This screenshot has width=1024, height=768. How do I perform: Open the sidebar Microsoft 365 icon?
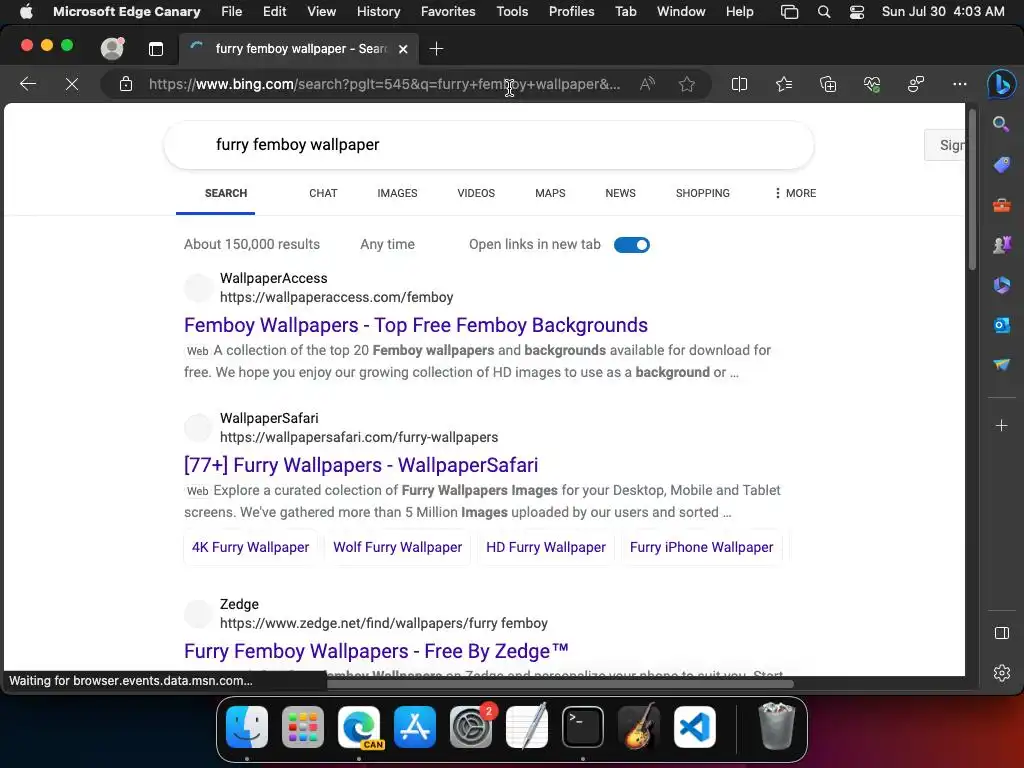pos(1001,285)
